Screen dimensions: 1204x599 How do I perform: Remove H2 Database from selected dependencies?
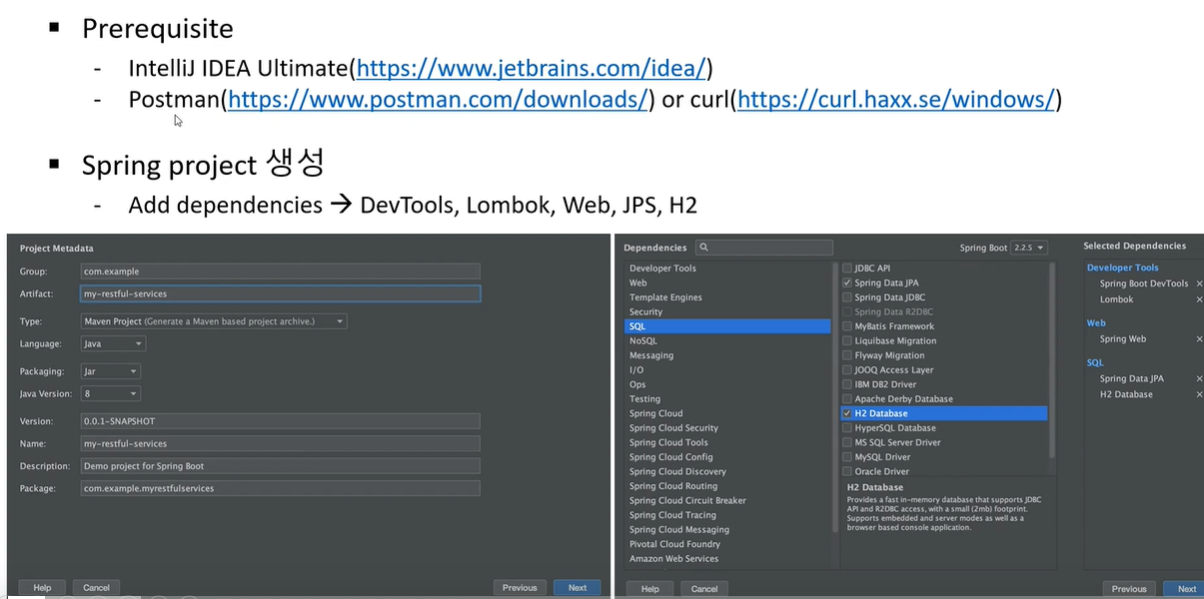click(1199, 394)
